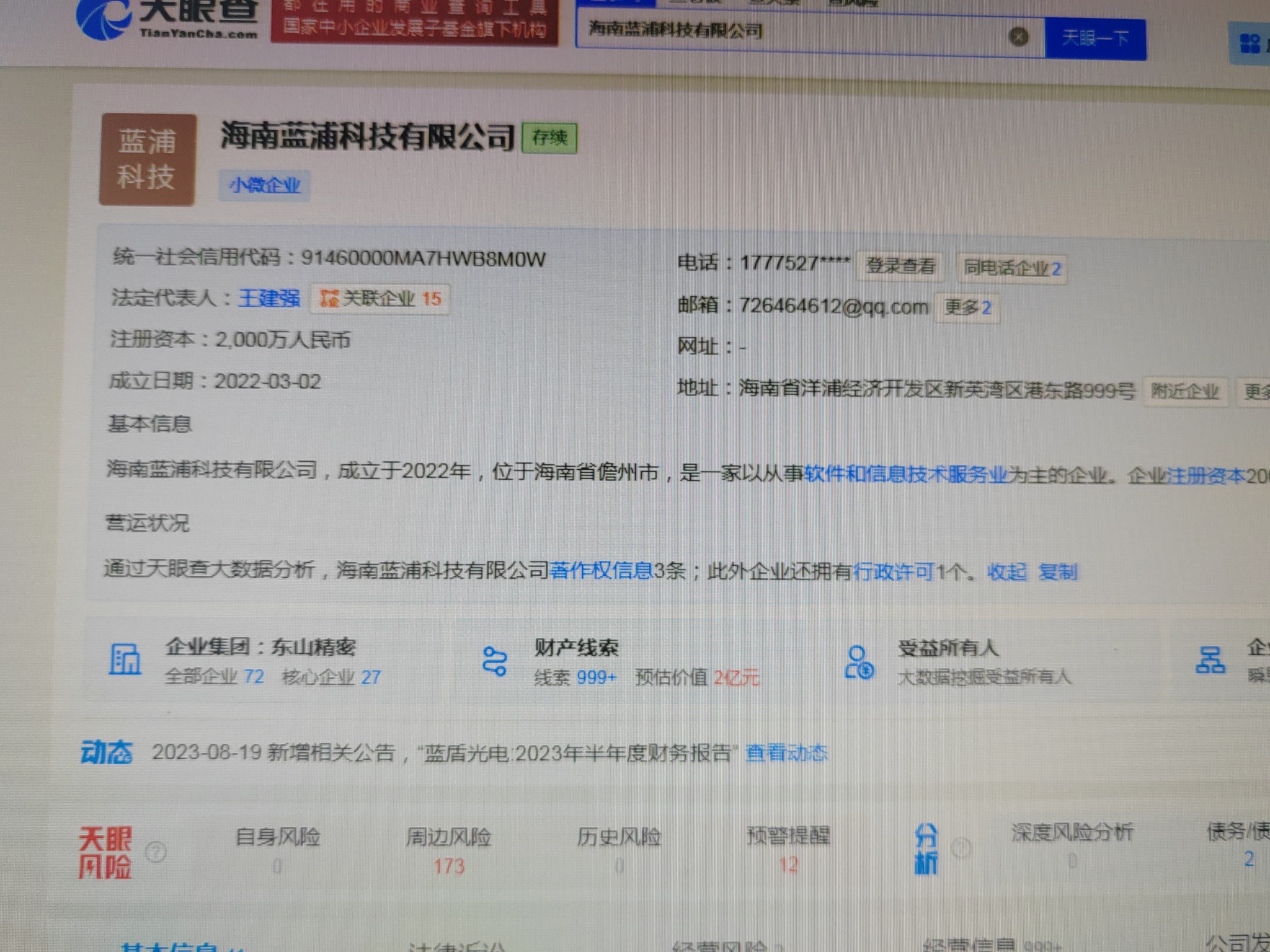Click the company title 海南蓝浦科技有限公司
The width and height of the screenshot is (1270, 952).
(368, 136)
